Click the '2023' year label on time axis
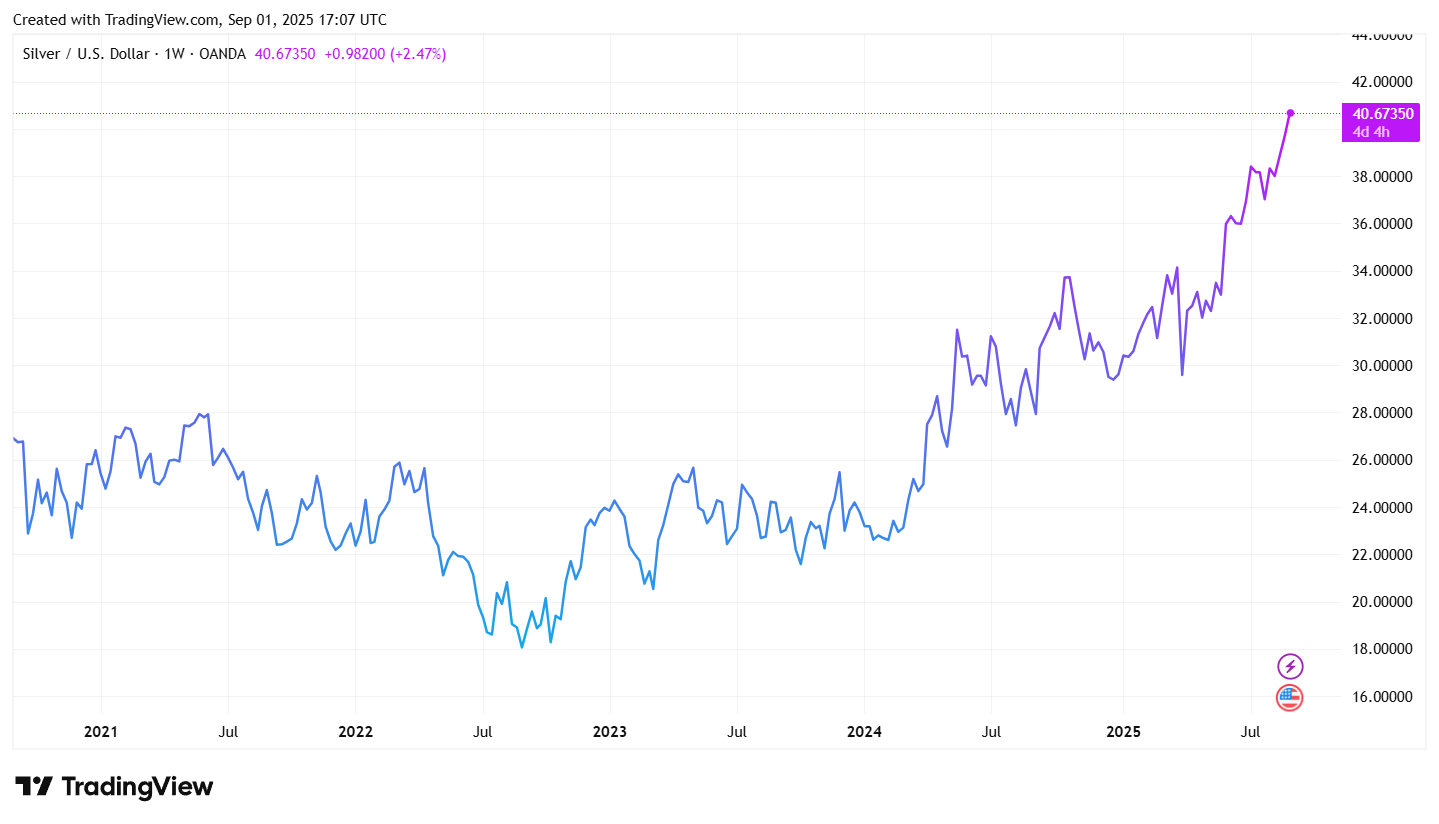 click(609, 732)
